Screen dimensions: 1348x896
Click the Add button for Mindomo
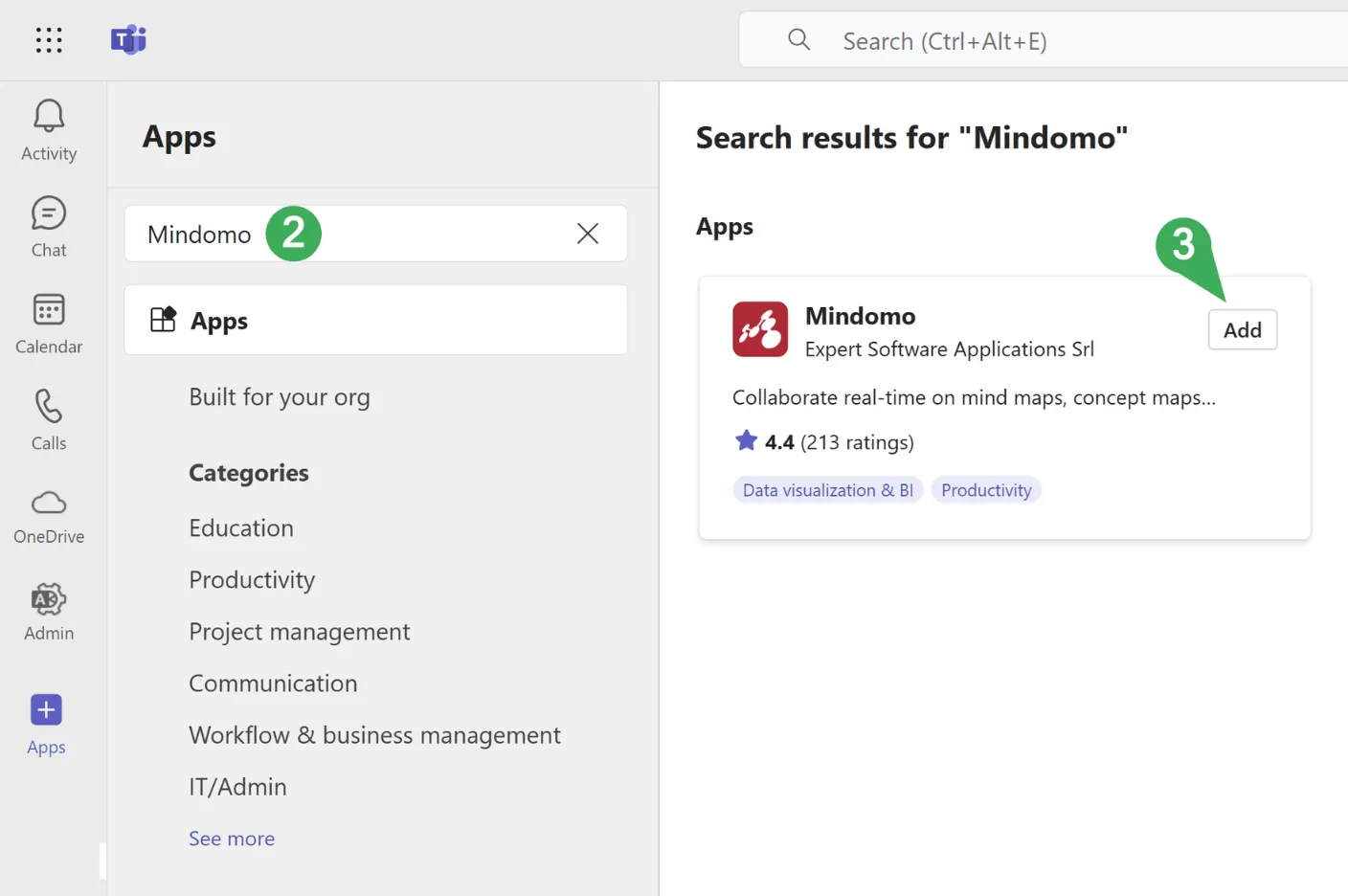coord(1242,330)
